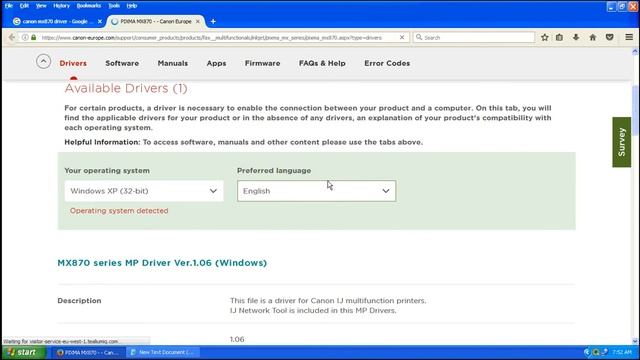Open the Edit menu
640x360 pixels.
[x=24, y=6]
